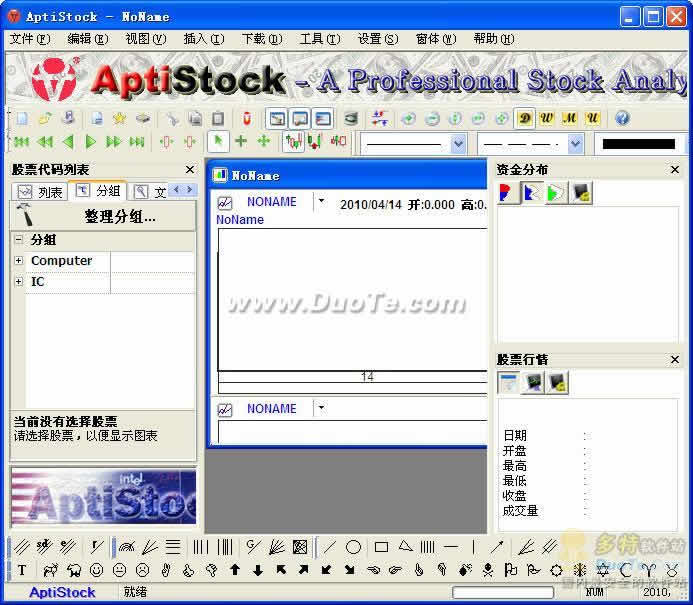Screen dimensions: 693x605
Task: Click the blue question mark help icon
Action: (x=622, y=118)
